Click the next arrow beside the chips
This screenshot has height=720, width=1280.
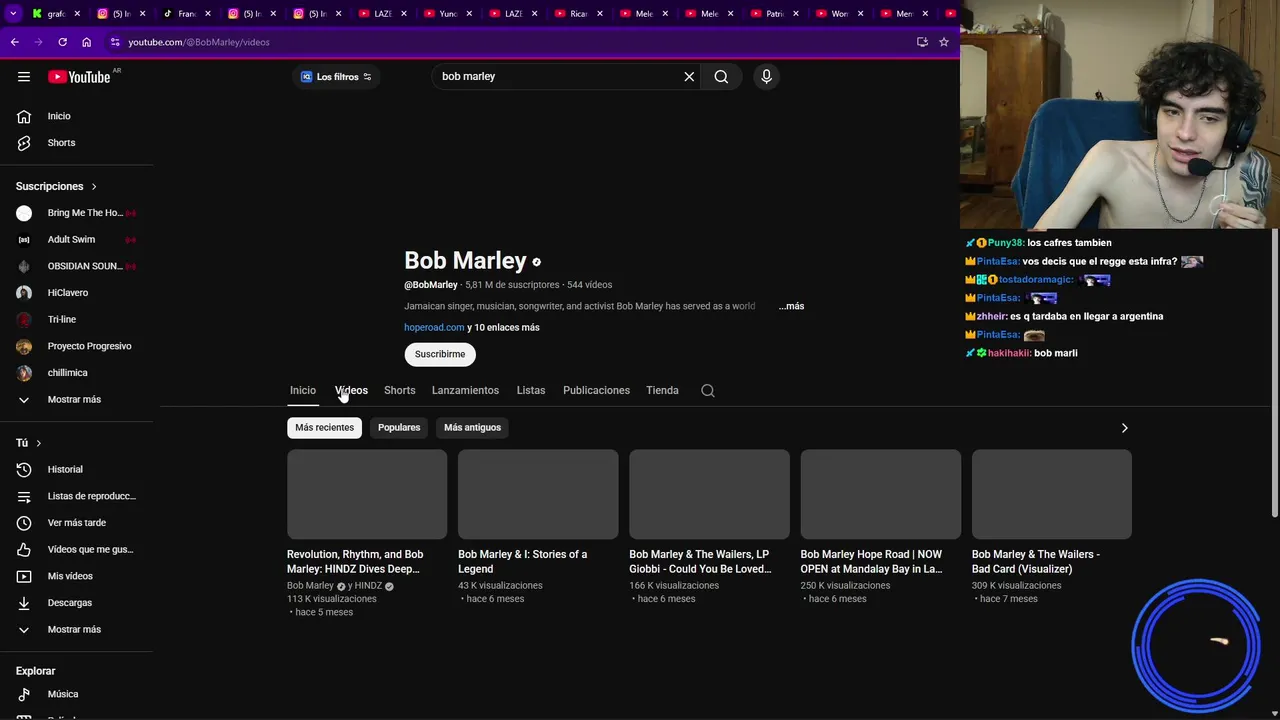(1124, 428)
